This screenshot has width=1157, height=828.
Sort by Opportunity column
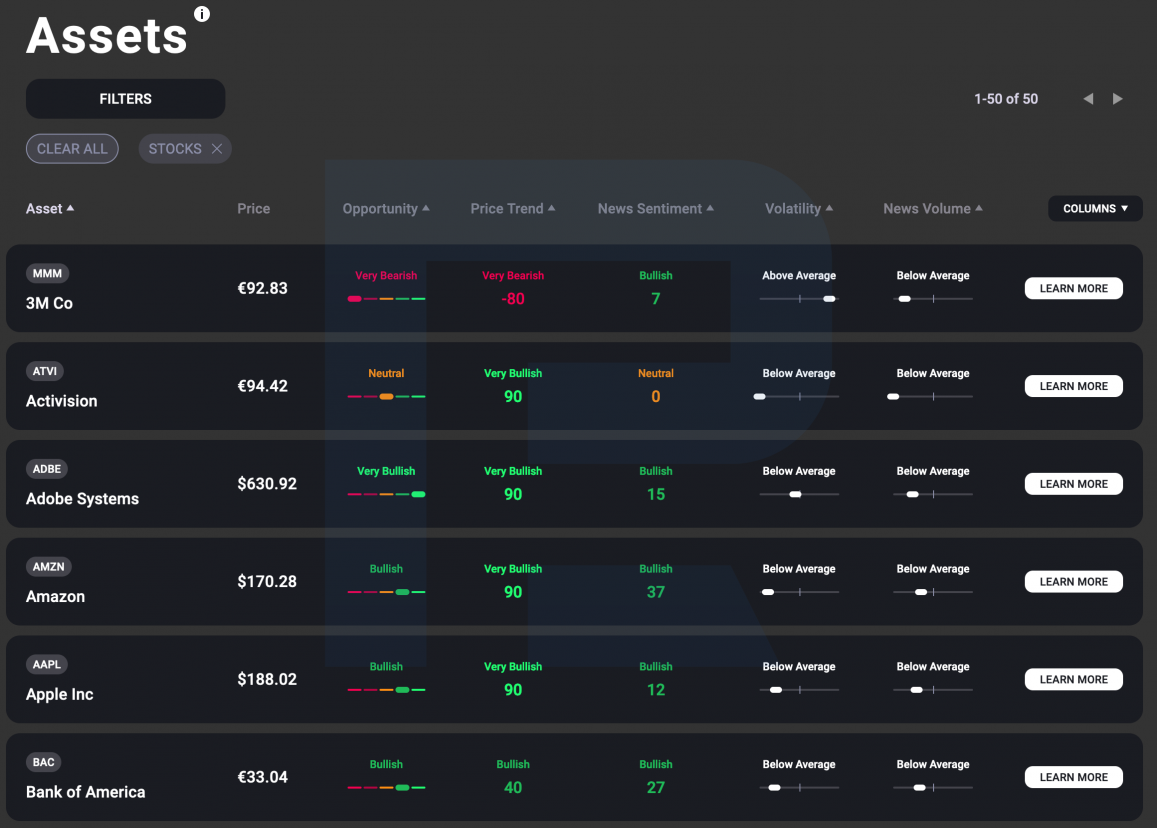[x=386, y=209]
